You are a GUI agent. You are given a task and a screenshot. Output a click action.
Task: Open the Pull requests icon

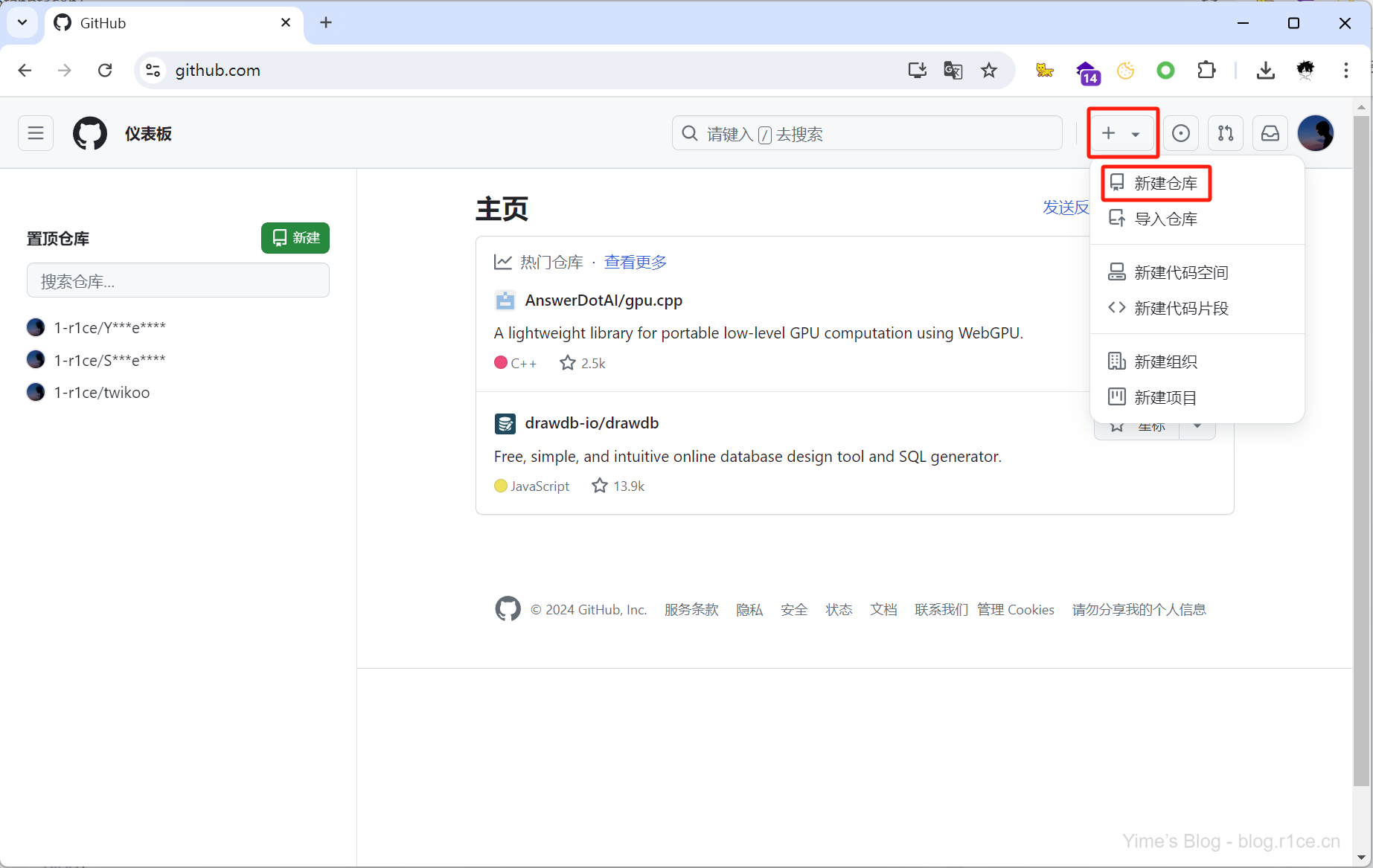1225,134
